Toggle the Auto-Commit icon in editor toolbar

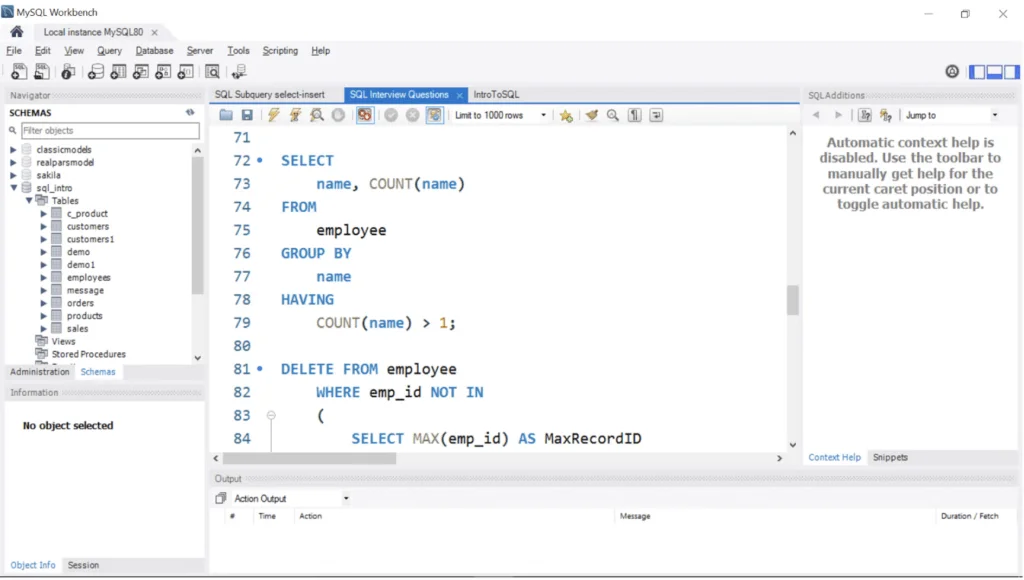[x=434, y=115]
